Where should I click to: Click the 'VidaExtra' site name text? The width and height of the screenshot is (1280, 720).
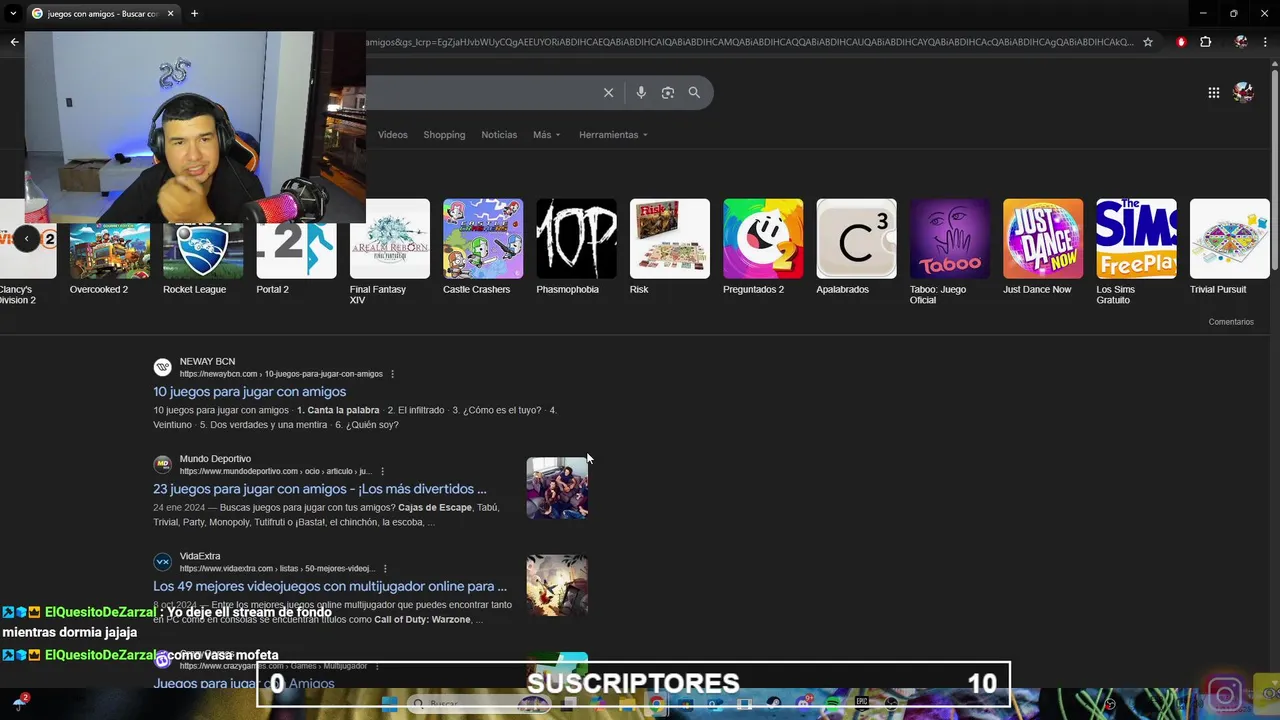(x=200, y=556)
